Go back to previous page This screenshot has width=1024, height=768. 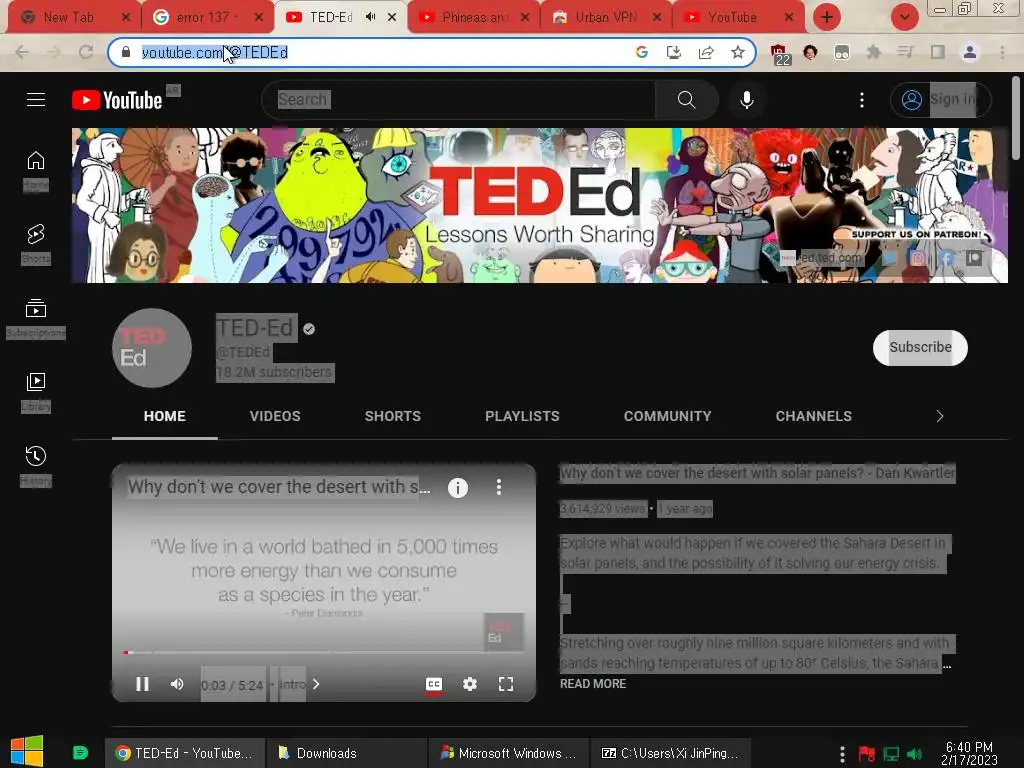click(x=22, y=52)
